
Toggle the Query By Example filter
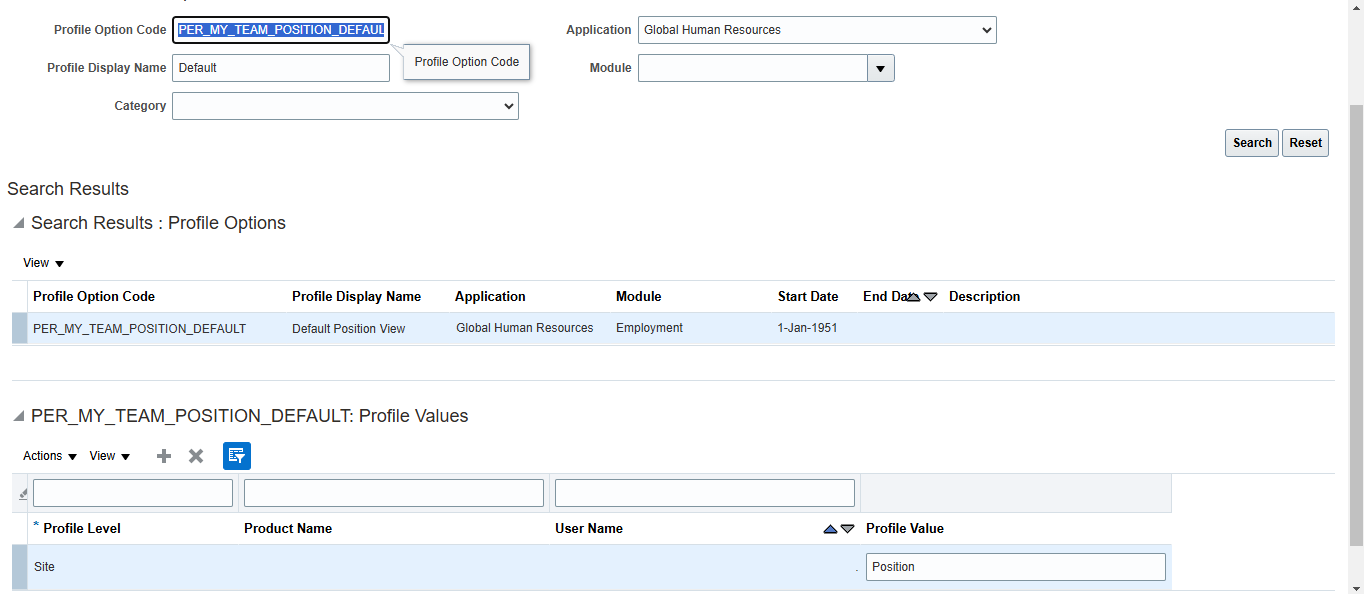(x=237, y=455)
